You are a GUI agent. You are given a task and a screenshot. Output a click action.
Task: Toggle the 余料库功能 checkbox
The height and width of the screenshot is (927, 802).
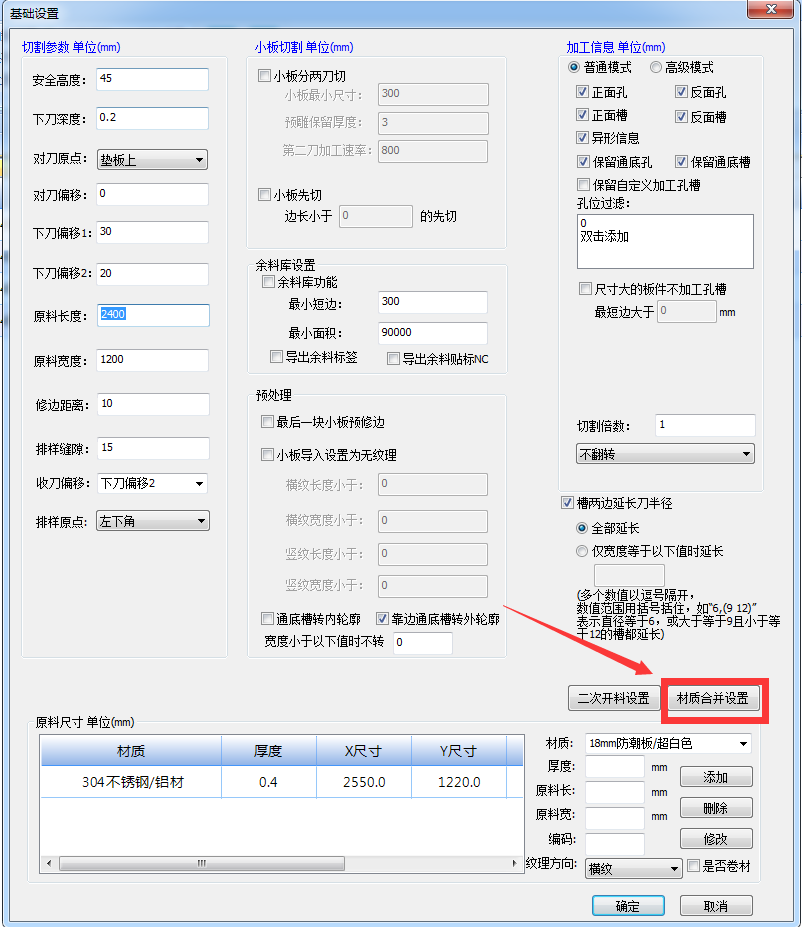[268, 282]
